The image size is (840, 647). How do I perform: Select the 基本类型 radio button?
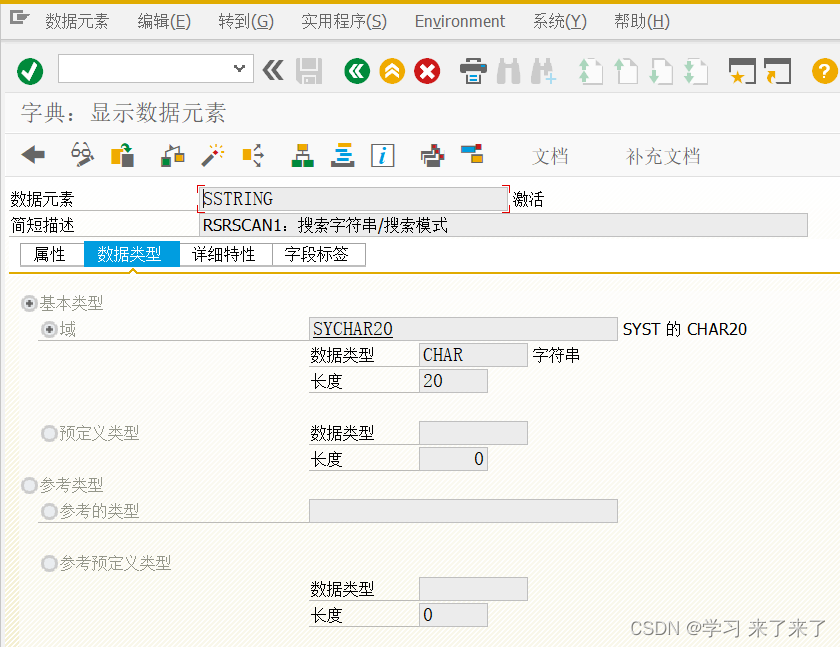tap(29, 303)
